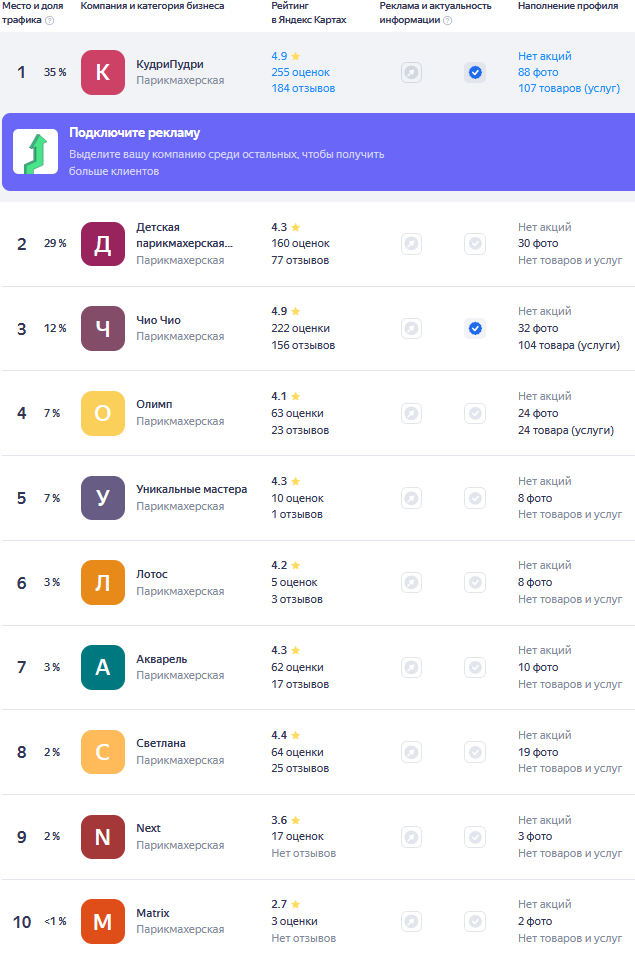The height and width of the screenshot is (960, 635).
Task: Click the grey verification mark for Уникальные мастера
Action: point(475,498)
